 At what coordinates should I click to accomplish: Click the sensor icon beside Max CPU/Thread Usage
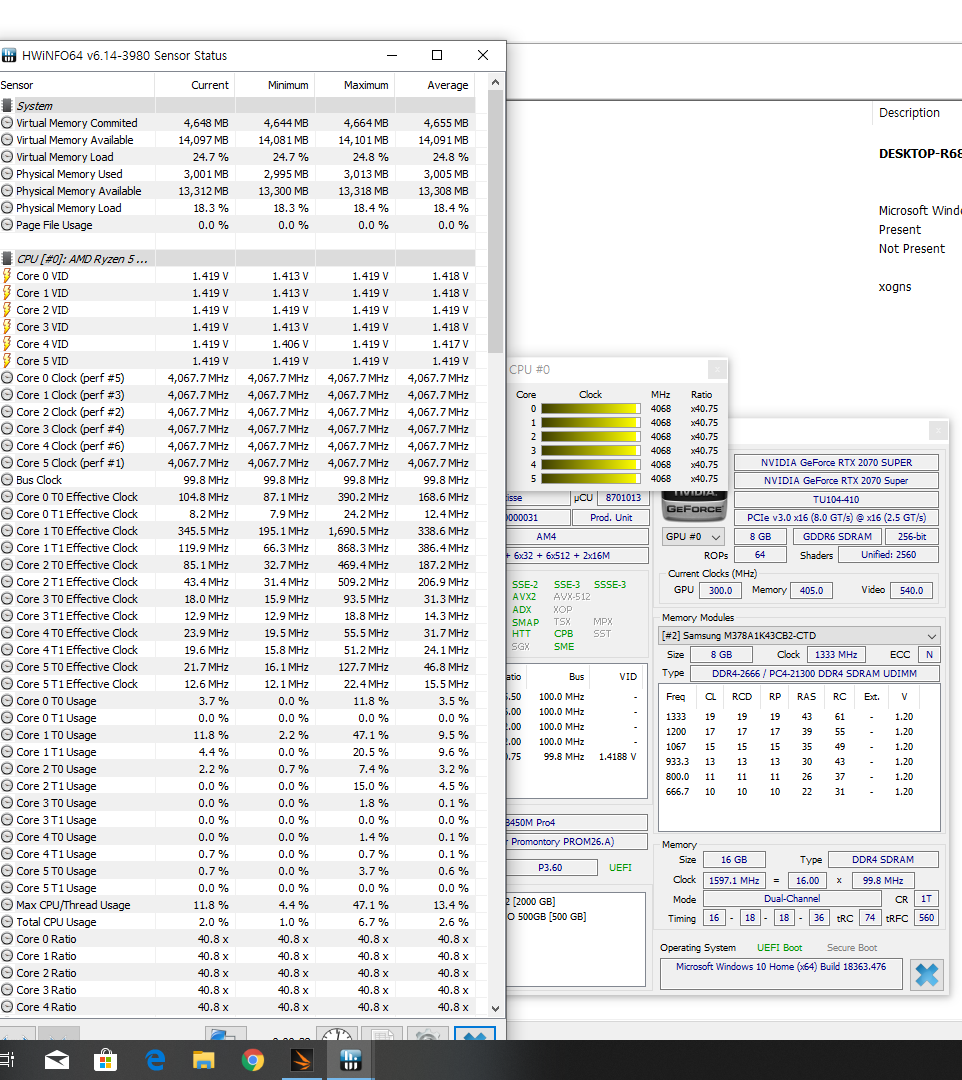click(x=7, y=904)
